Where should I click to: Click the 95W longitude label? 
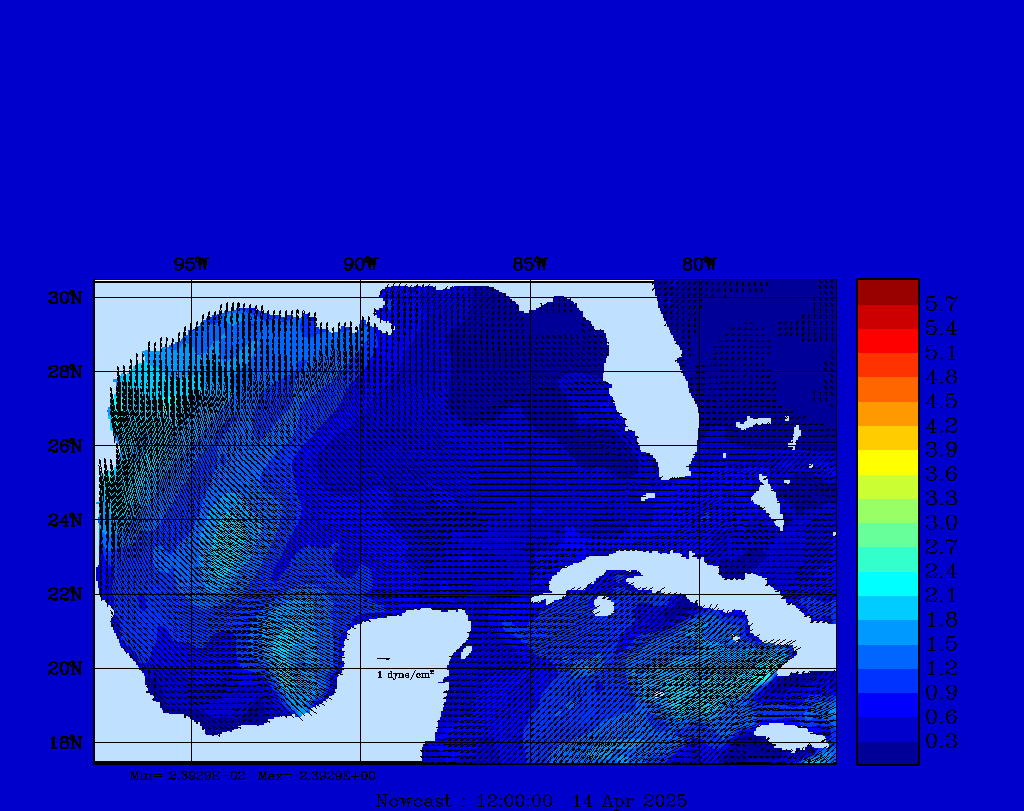191,264
